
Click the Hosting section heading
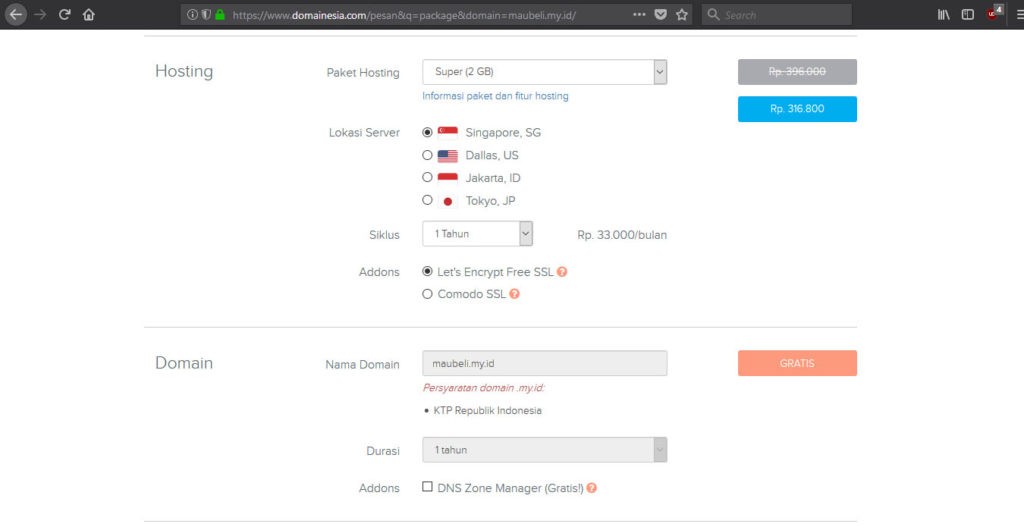184,71
